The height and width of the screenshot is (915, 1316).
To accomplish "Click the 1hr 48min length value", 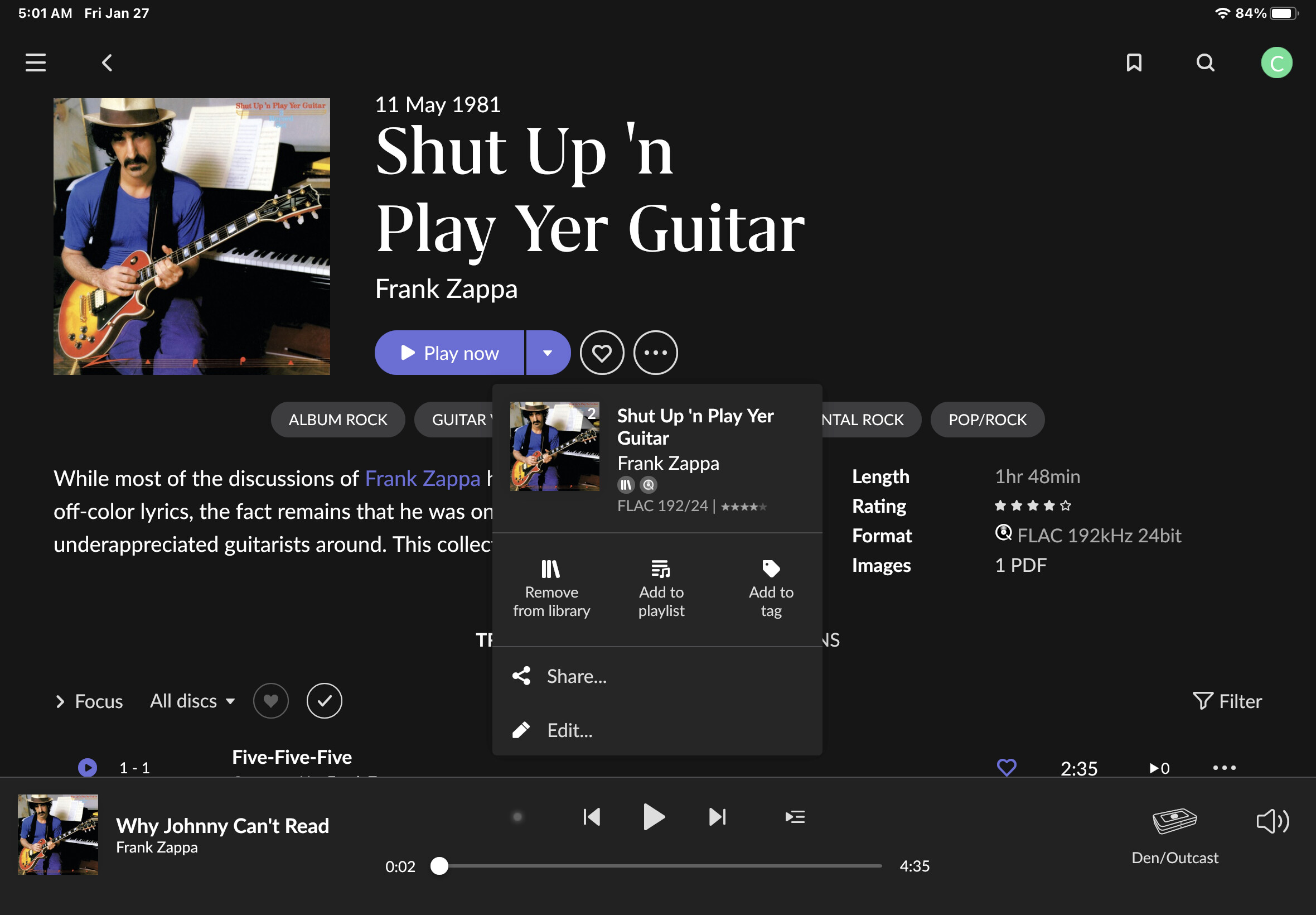I will (1038, 476).
